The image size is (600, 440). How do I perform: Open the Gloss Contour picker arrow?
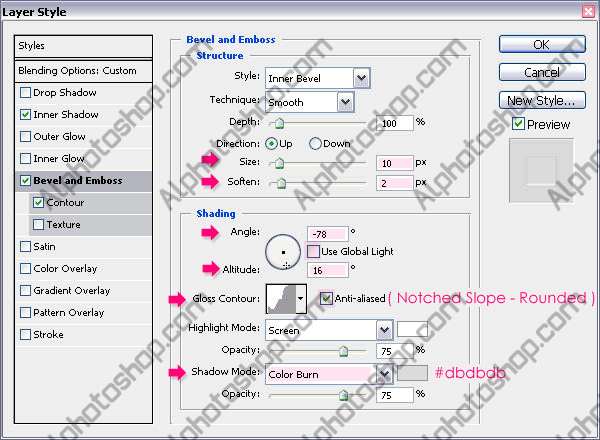[301, 299]
